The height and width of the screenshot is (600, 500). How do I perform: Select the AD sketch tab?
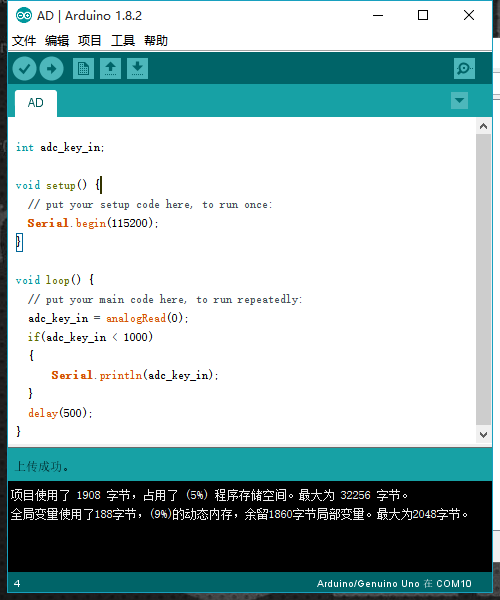point(36,103)
